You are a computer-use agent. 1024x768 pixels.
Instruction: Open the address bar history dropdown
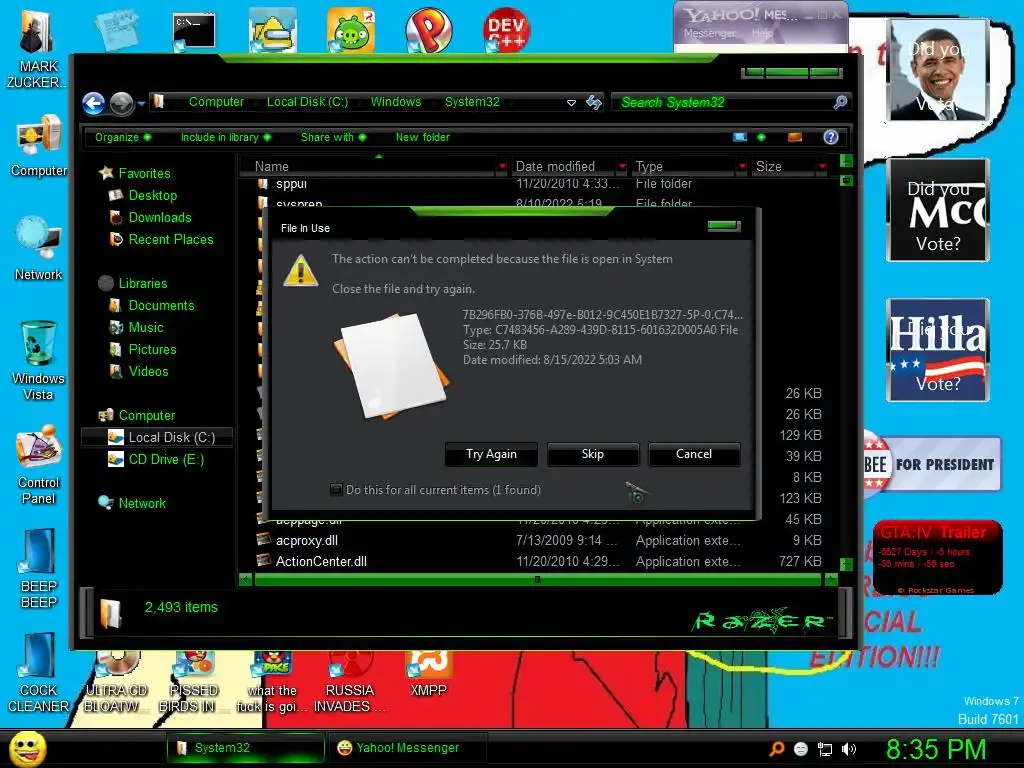(x=571, y=103)
